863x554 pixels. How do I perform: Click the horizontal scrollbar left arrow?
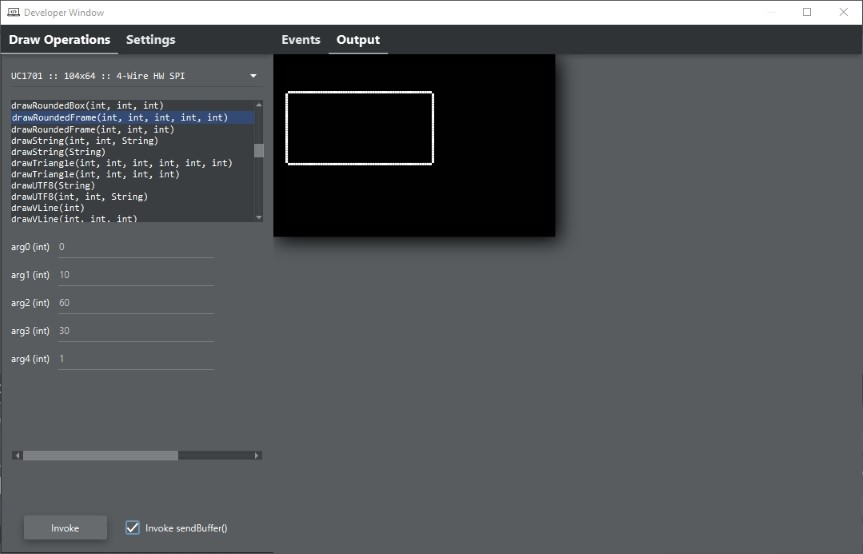[x=18, y=456]
